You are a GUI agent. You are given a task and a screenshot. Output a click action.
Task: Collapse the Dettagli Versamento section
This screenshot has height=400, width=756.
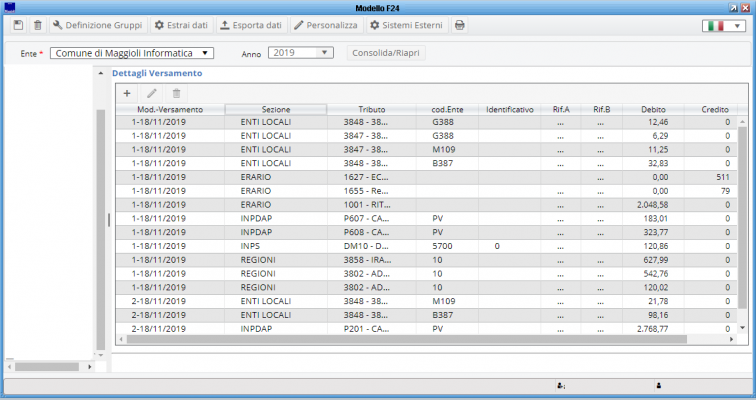(100, 74)
